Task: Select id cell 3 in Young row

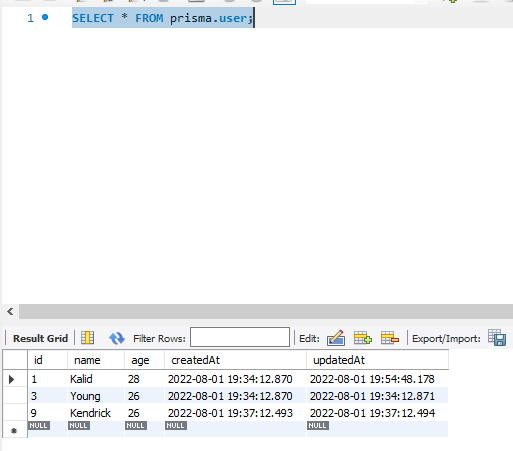Action: 47,396
